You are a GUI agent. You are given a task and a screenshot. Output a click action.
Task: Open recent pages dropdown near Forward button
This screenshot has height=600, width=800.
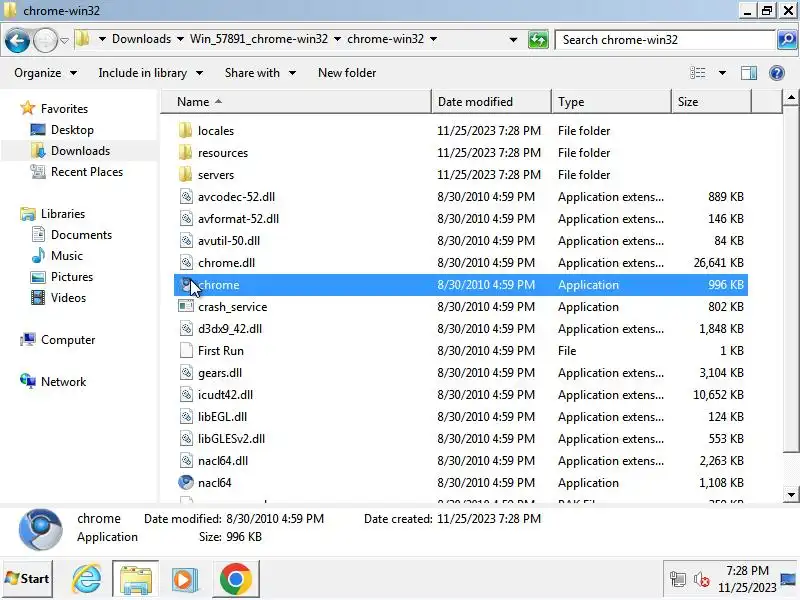click(64, 40)
